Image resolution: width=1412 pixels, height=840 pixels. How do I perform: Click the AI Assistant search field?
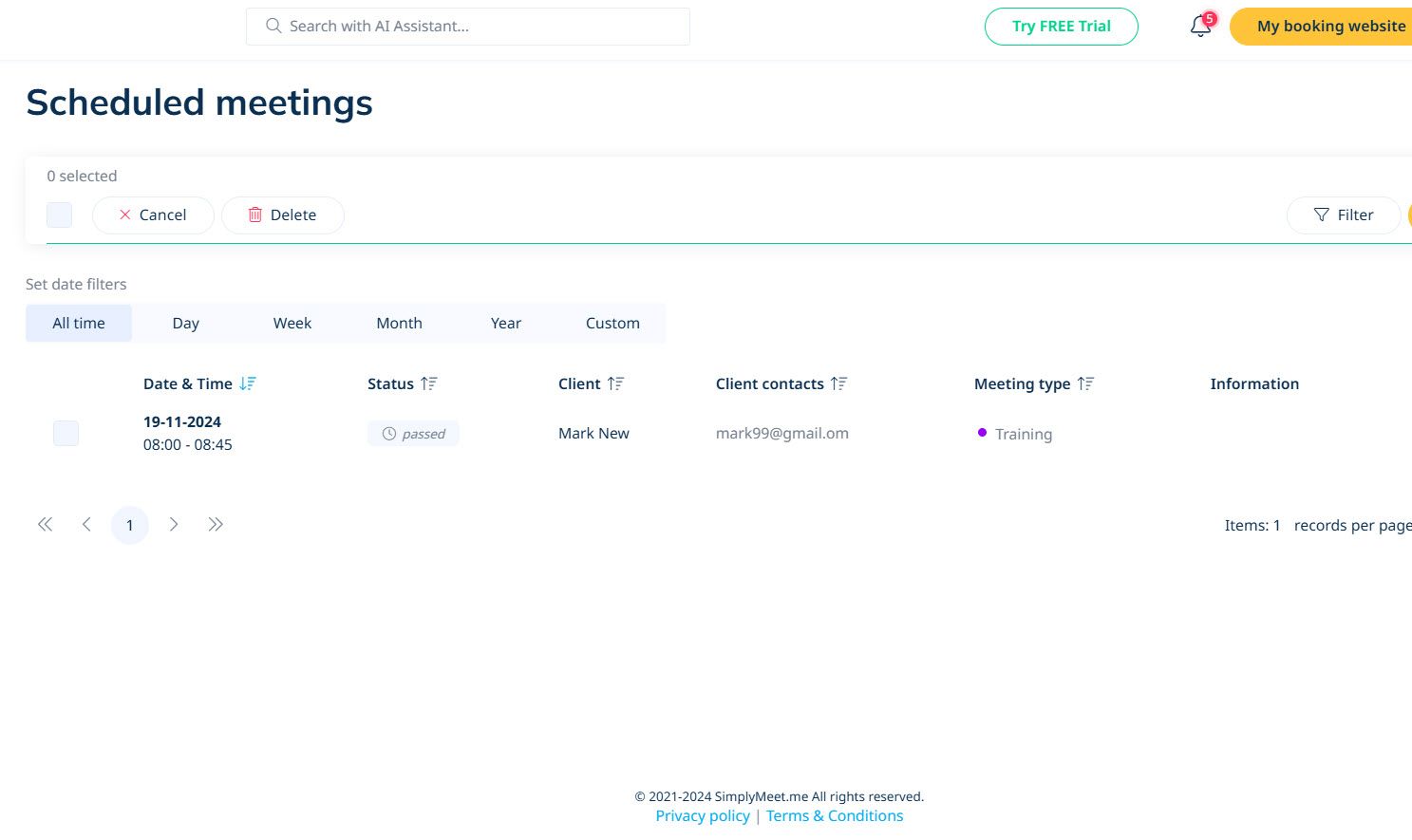465,26
